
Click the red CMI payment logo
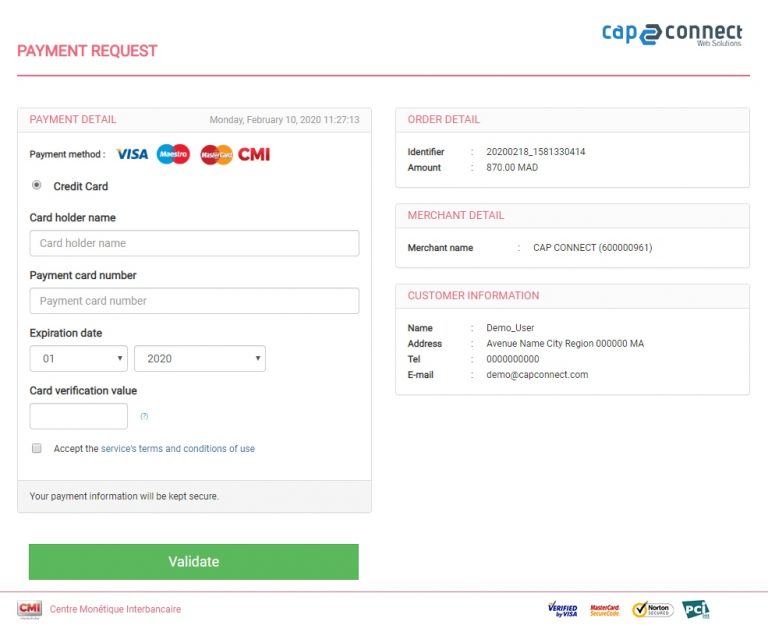(x=254, y=154)
